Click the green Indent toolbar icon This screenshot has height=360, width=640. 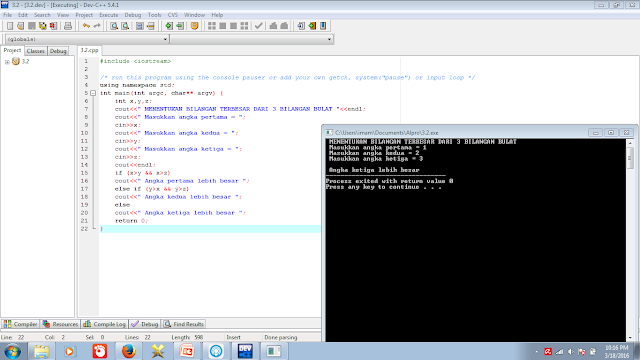tap(169, 26)
